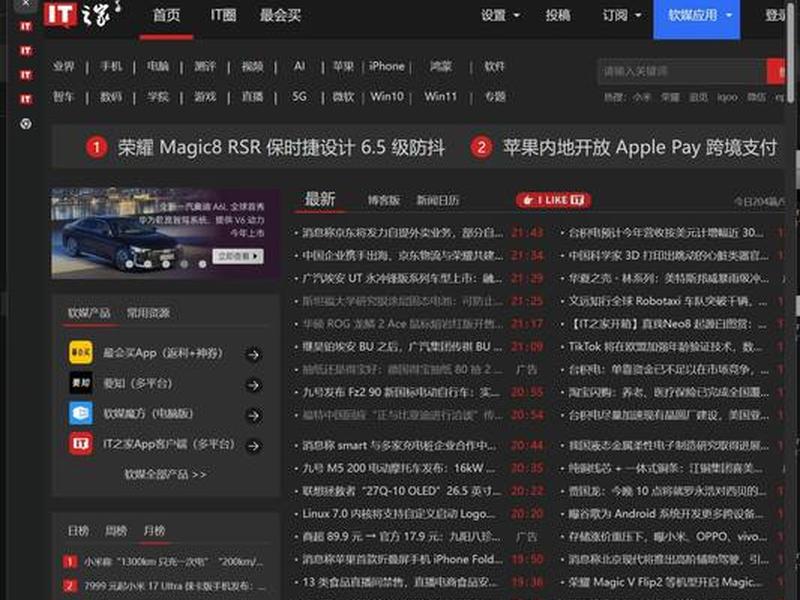Screen dimensions: 800x600
Task: Go to the 首页 tab
Action: tap(166, 15)
